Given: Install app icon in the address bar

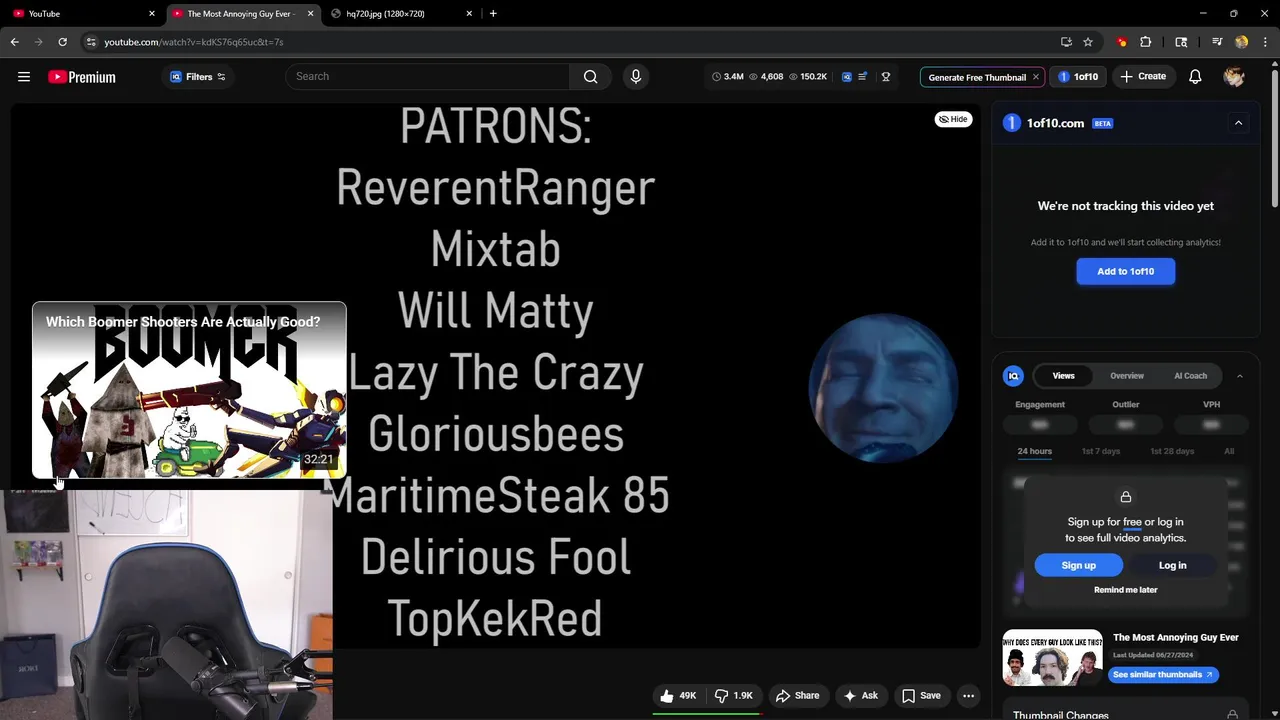Looking at the screenshot, I should point(1066,42).
